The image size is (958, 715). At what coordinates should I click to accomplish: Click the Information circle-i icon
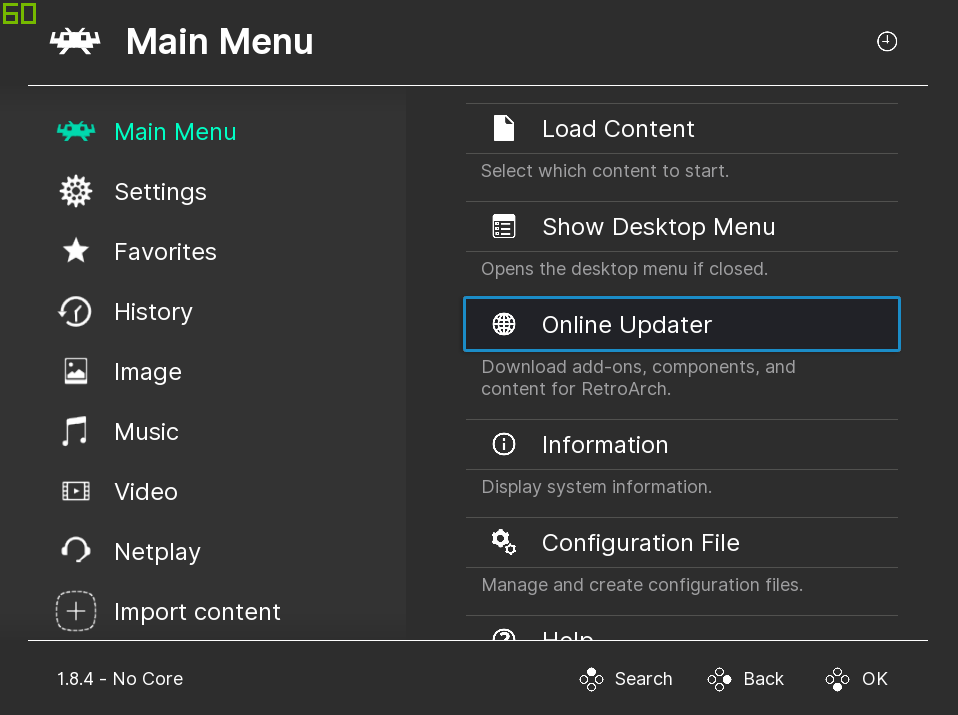pyautogui.click(x=504, y=444)
